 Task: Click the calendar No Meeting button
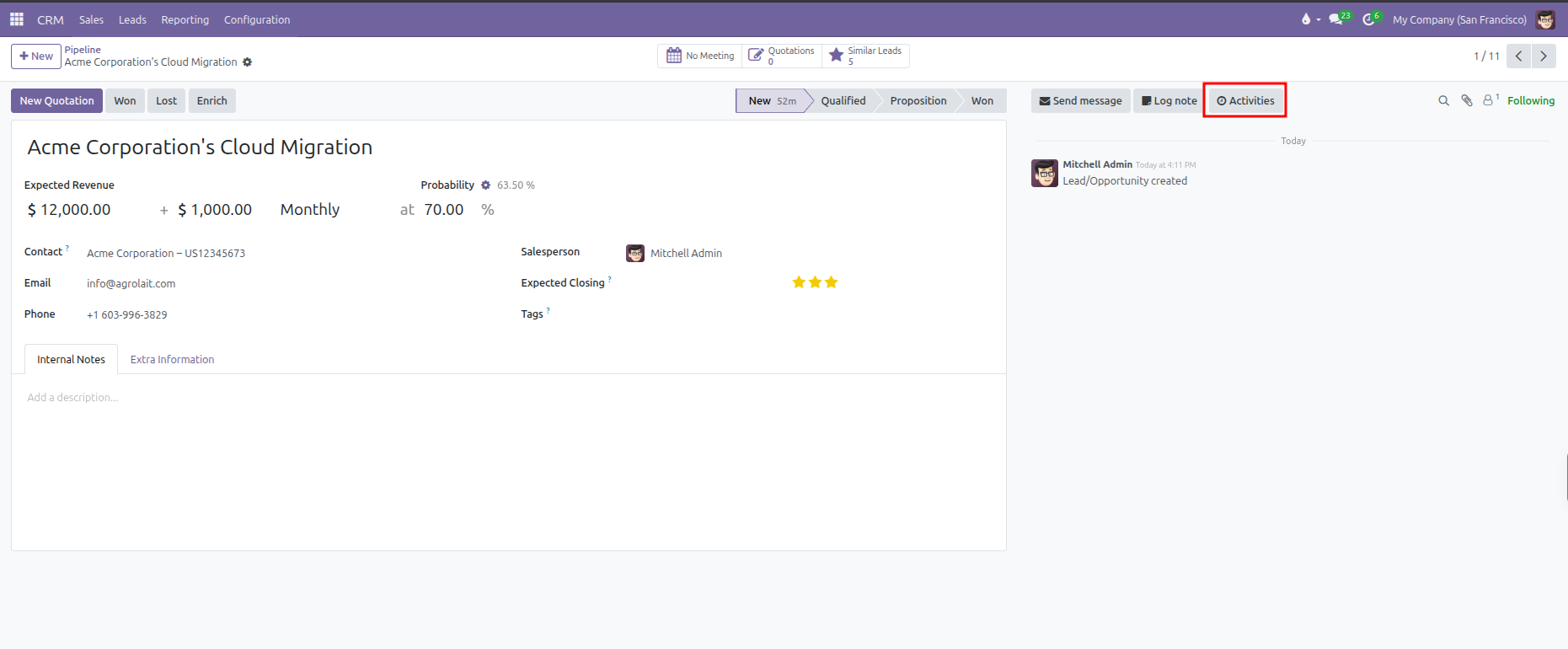pyautogui.click(x=700, y=56)
